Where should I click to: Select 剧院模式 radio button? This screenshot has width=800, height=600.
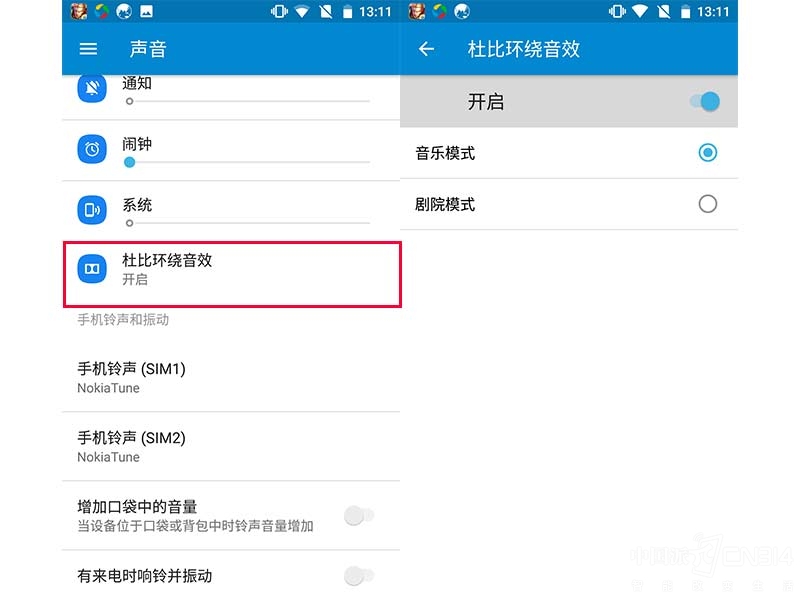point(708,204)
